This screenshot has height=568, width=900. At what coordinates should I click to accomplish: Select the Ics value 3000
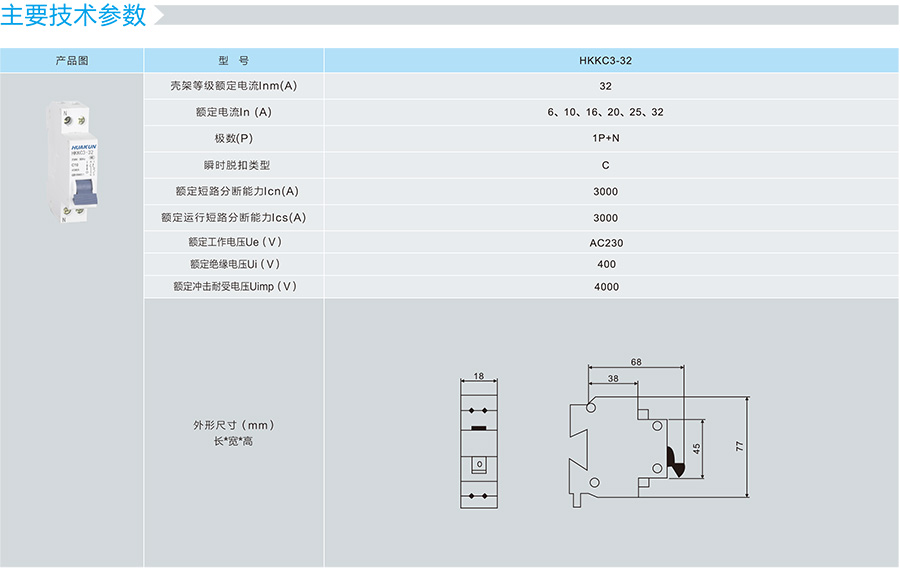(606, 218)
